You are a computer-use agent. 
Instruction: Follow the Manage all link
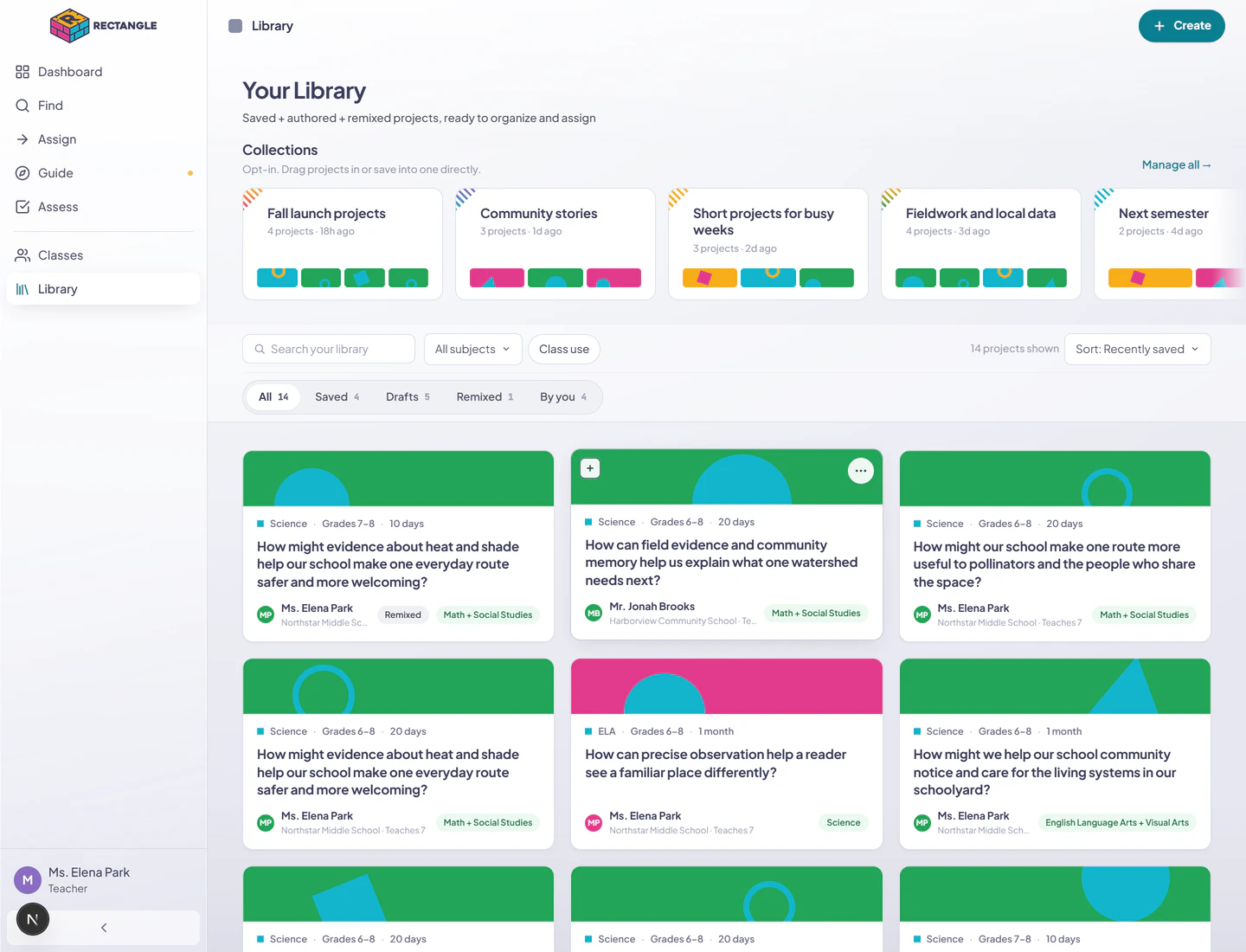(x=1176, y=165)
